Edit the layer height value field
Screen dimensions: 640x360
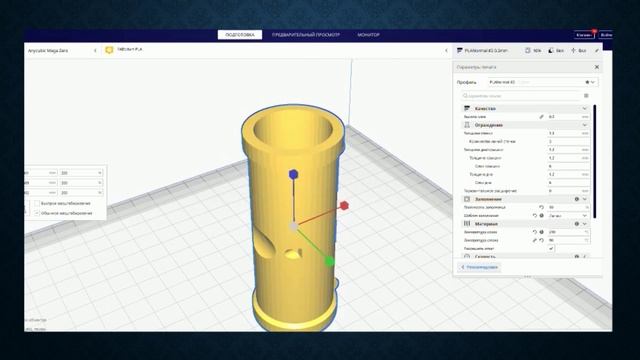[x=568, y=117]
